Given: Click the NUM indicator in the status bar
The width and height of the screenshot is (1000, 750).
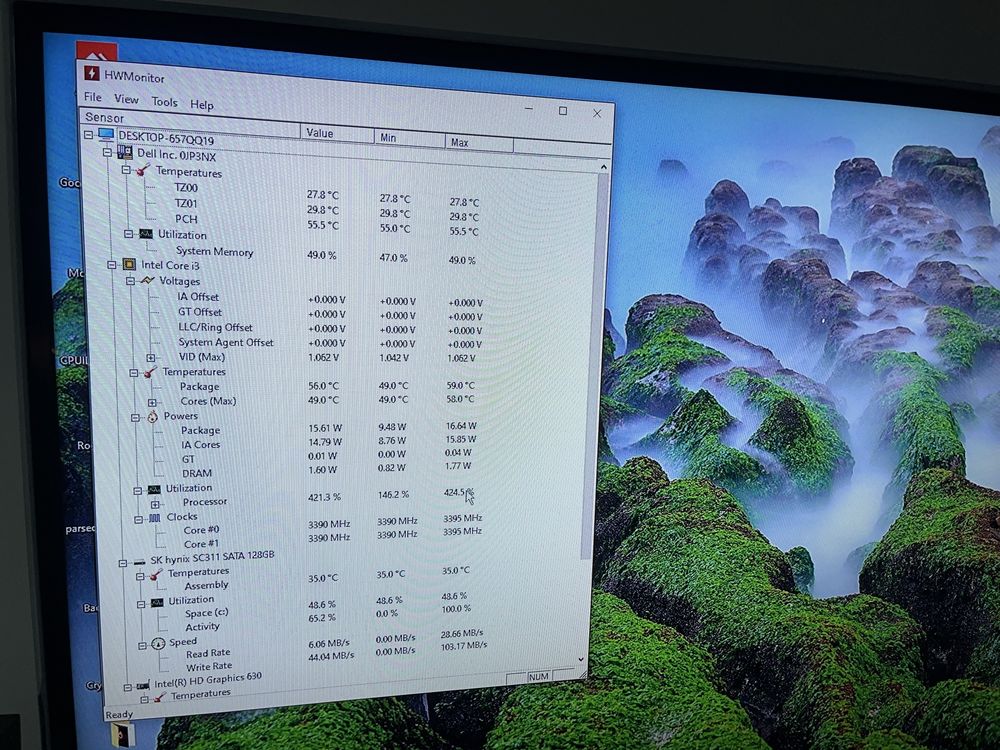Looking at the screenshot, I should [x=538, y=677].
